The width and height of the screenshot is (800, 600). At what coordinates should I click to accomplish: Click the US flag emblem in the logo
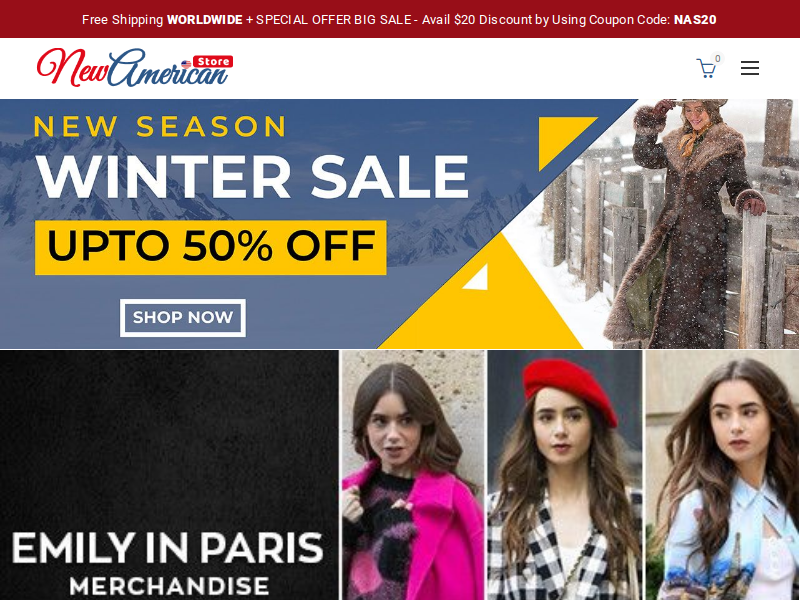(186, 64)
